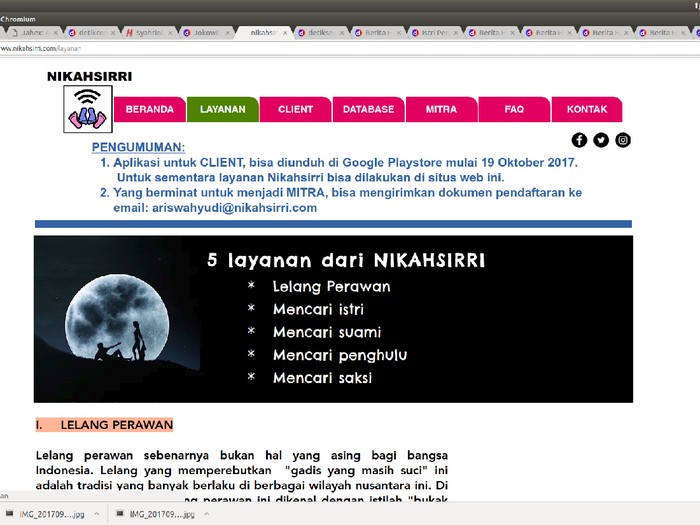Click the Nikahsirri logo image
Screen dimensions: 700x525
pyautogui.click(x=88, y=109)
